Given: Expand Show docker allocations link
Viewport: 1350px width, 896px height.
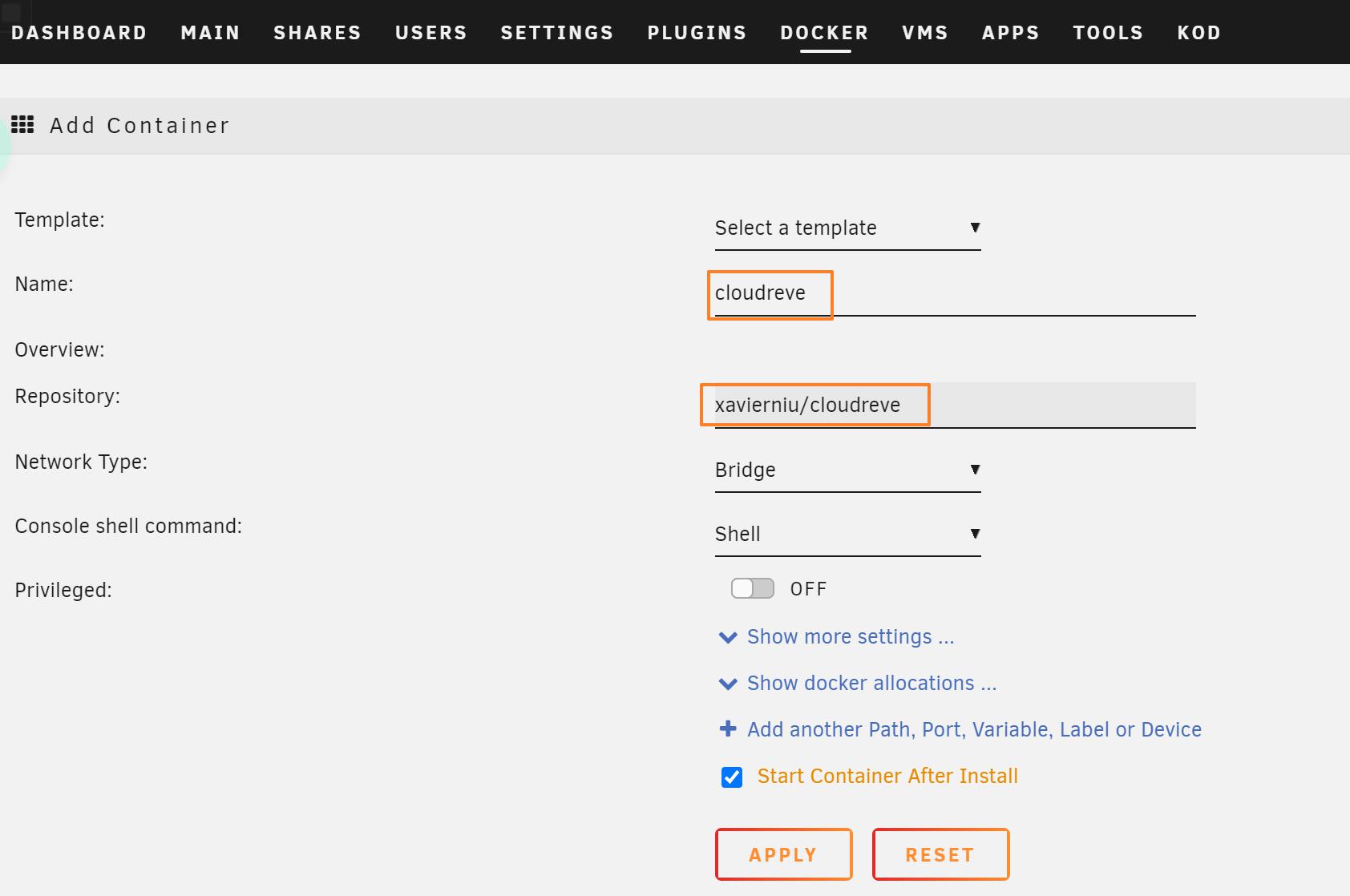Looking at the screenshot, I should point(871,684).
